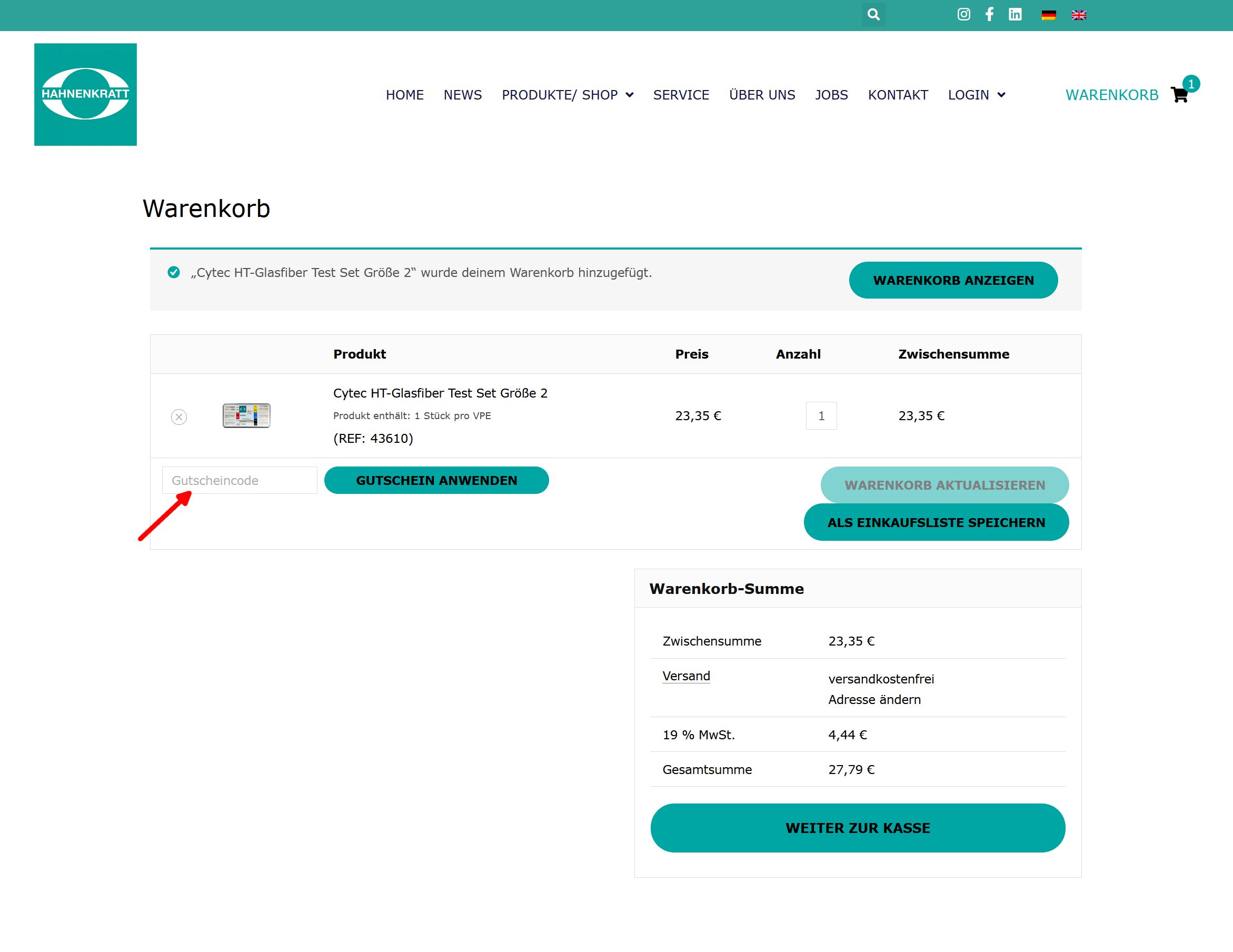Open the LinkedIn page icon

[1015, 15]
